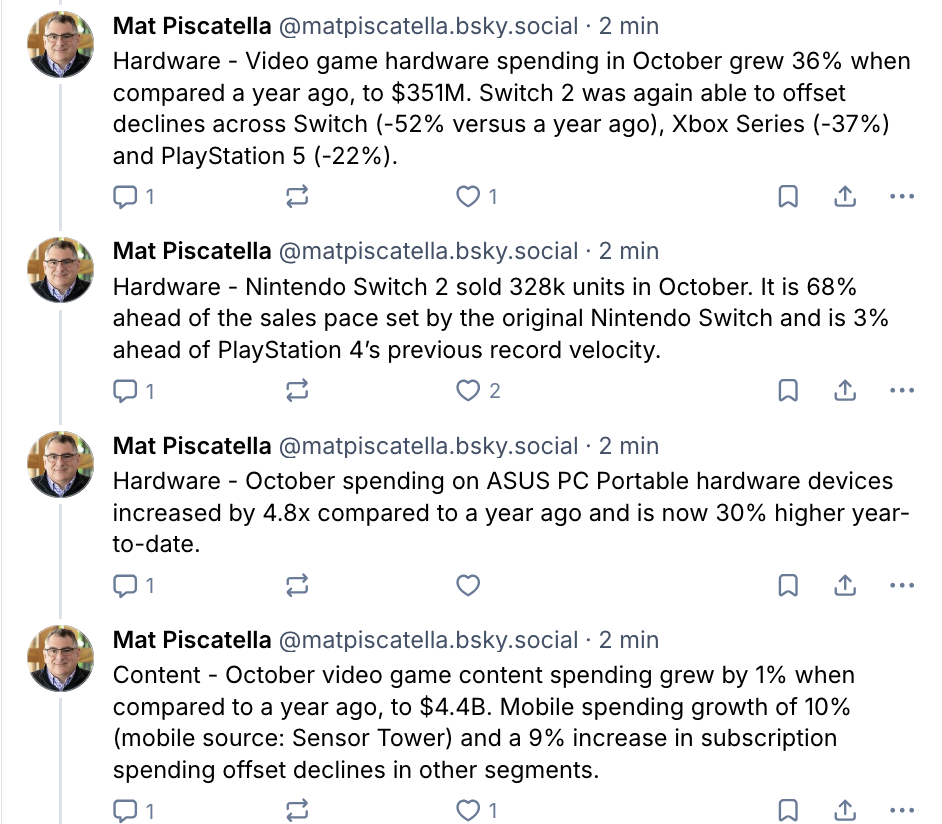Repost the $351M hardware spending post
The image size is (942, 824).
pyautogui.click(x=297, y=197)
